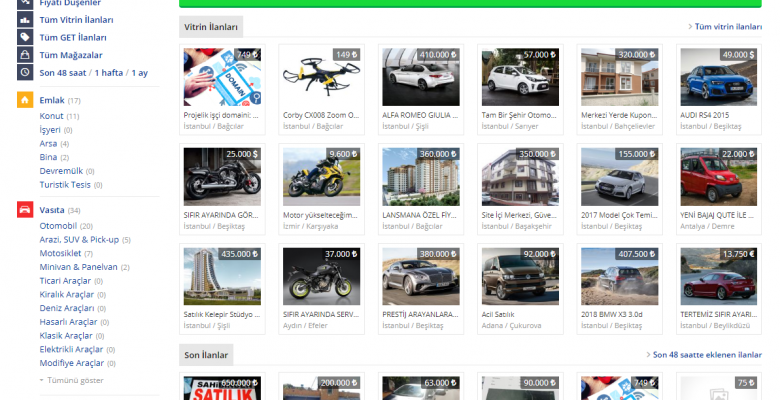
Task: Open 2017 Model Çok Temiz listing
Action: [619, 190]
